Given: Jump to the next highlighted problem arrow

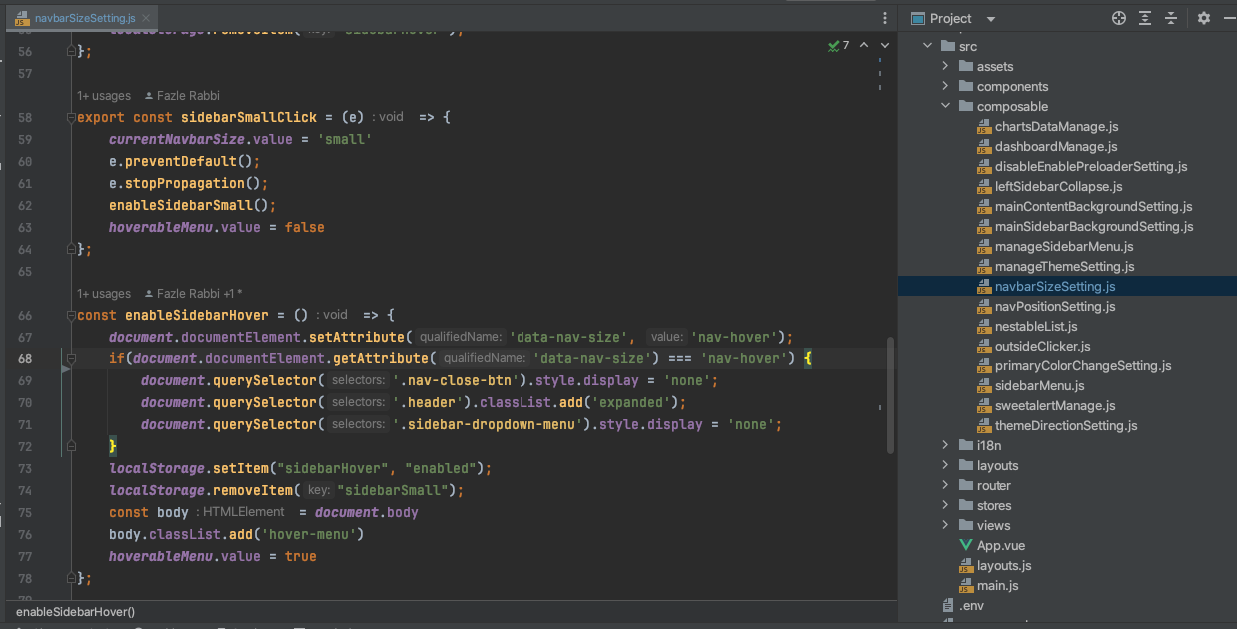Looking at the screenshot, I should click(884, 46).
